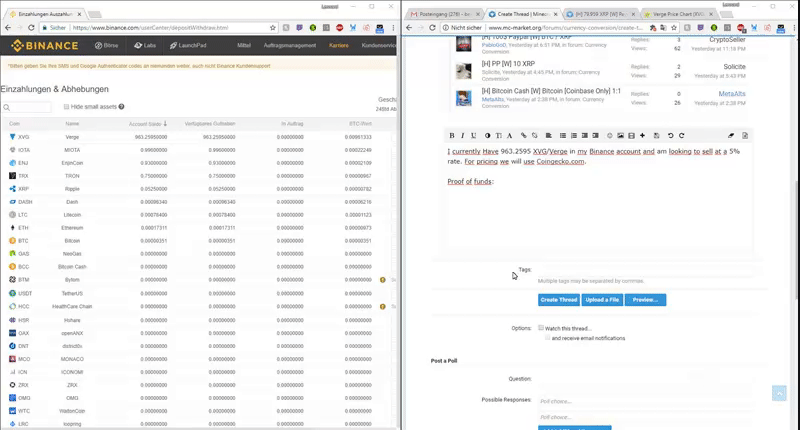
Task: Open the Börse menu in Binance header
Action: coord(106,45)
